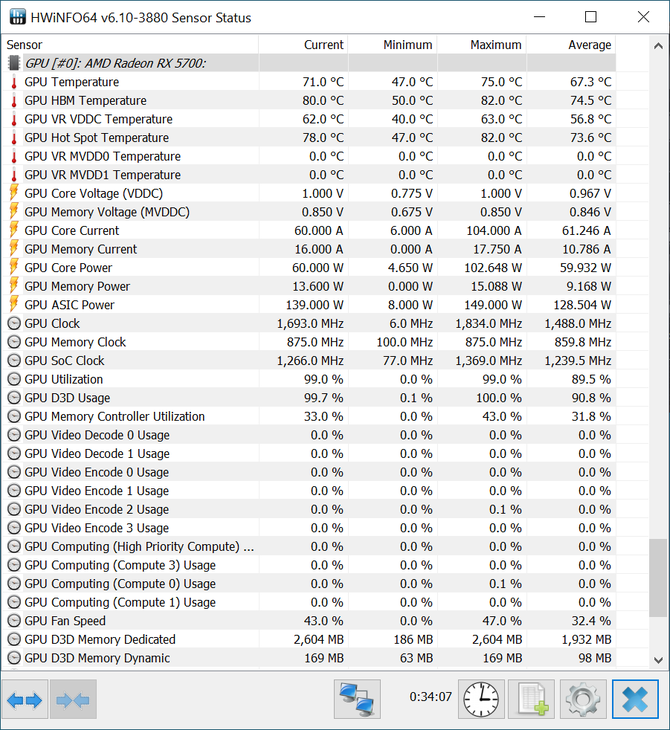
Task: Select the GPU [#0]: AMD Radeon RX 5700 header row
Action: point(309,63)
